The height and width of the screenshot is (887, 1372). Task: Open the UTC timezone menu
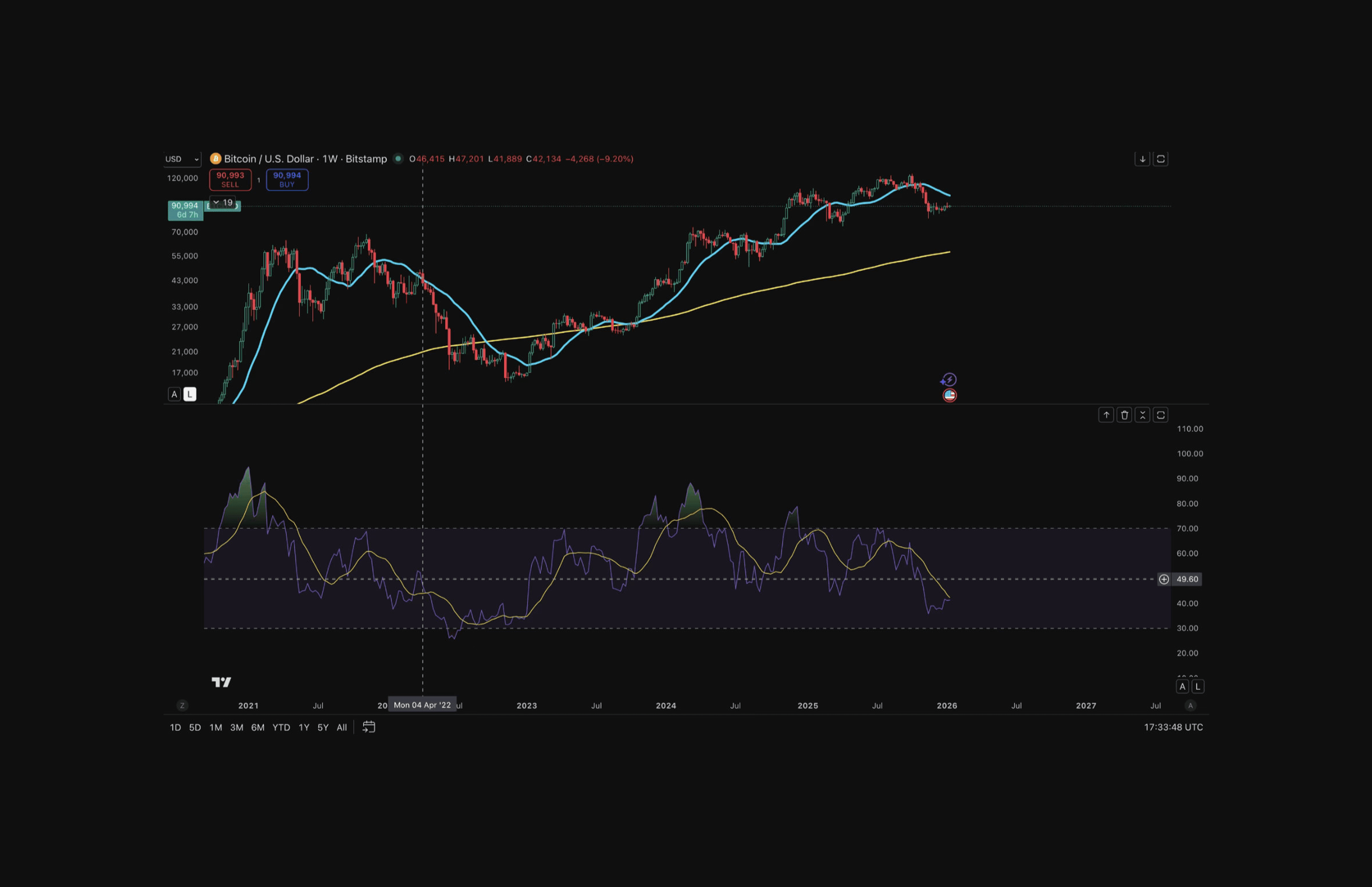1173,727
